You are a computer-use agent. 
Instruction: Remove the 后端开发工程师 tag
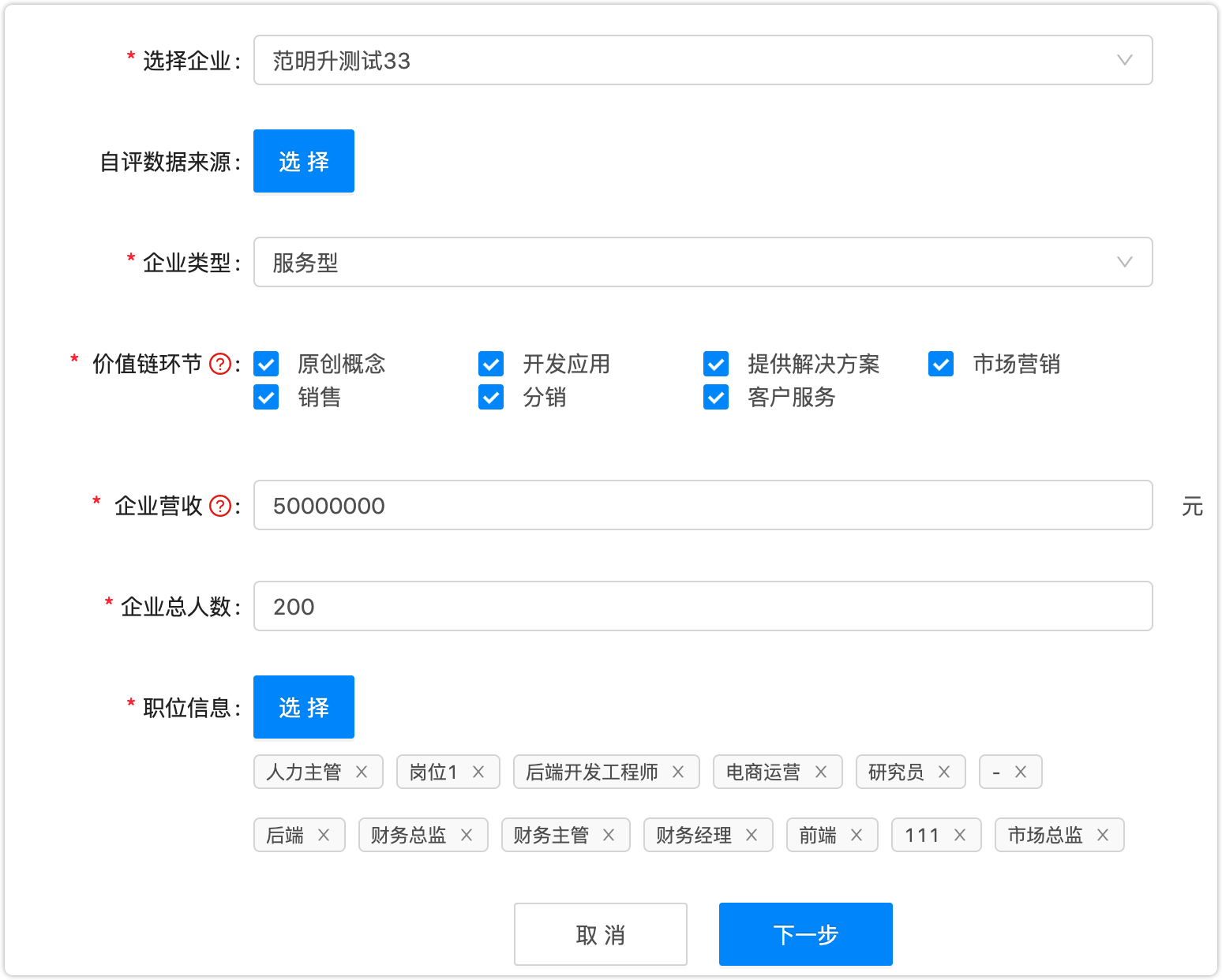(678, 772)
